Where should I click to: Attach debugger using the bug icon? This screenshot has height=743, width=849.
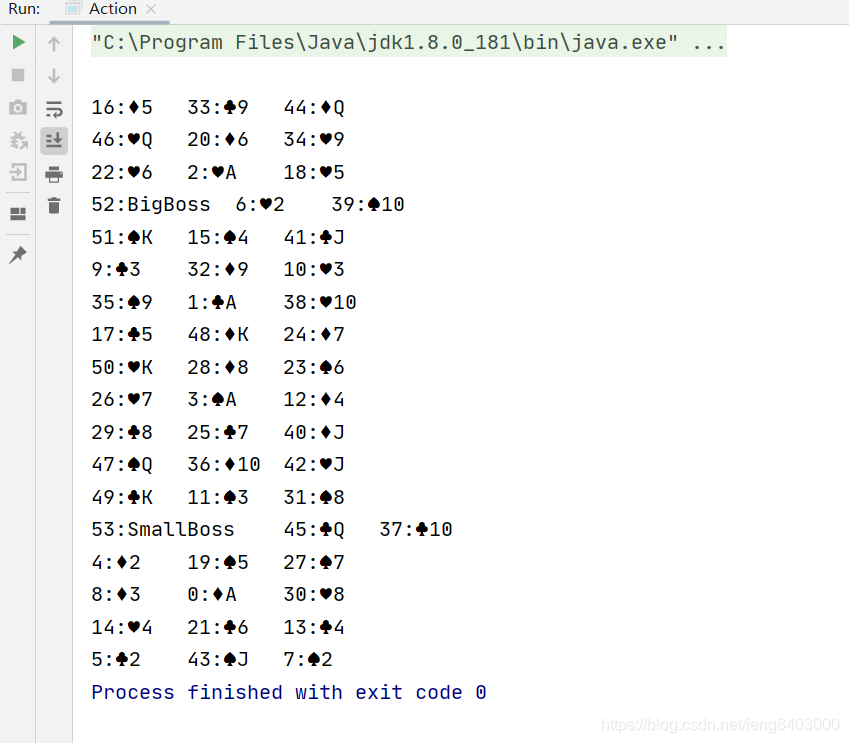click(18, 141)
